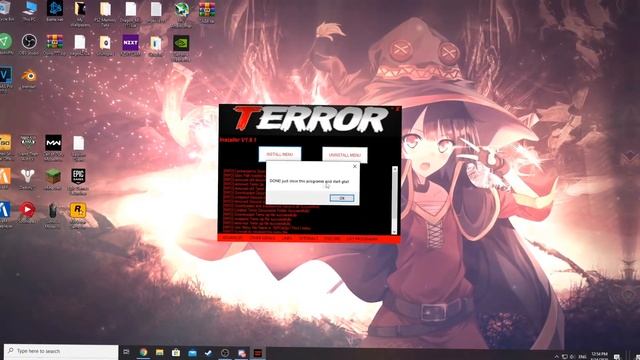Open the Vegas Pro desktop shortcut
This screenshot has width=640, height=360.
point(6,80)
